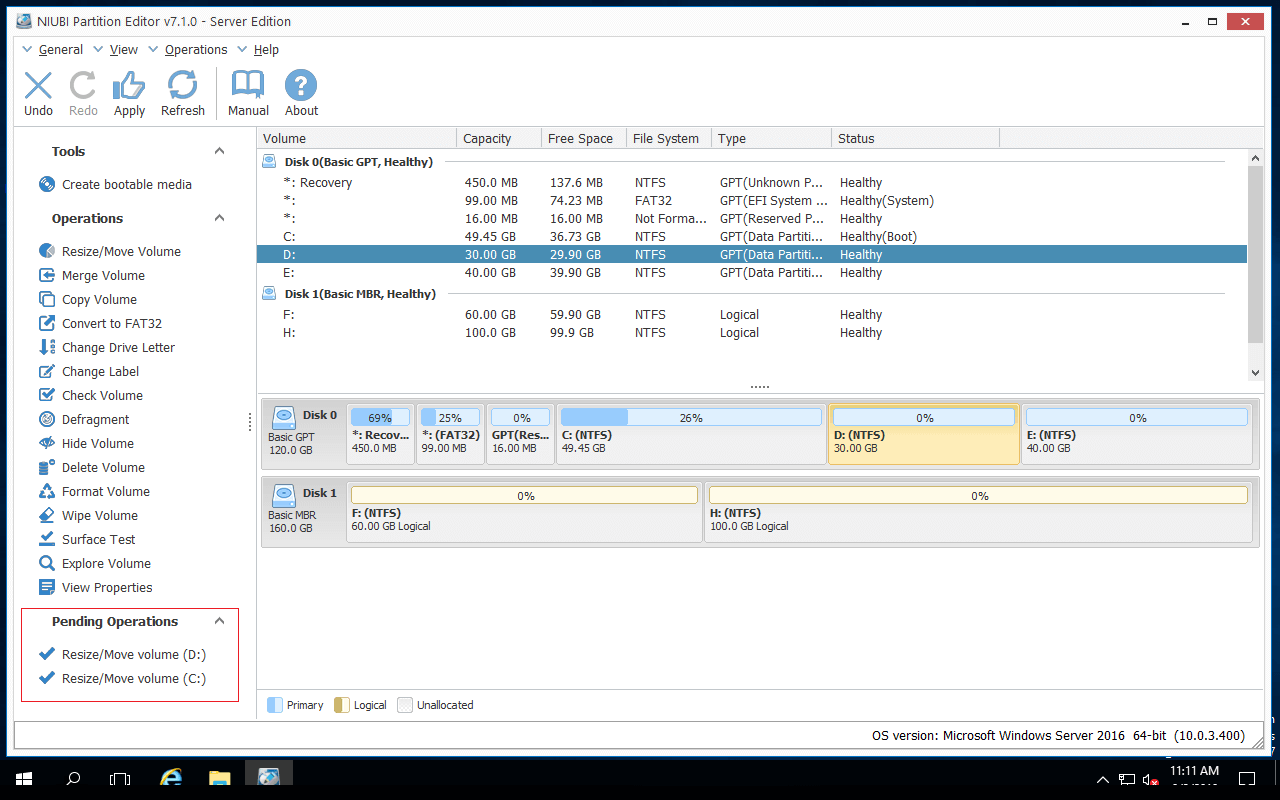Viewport: 1280px width, 800px height.
Task: Choose Wipe Volume operation
Action: tap(88, 515)
